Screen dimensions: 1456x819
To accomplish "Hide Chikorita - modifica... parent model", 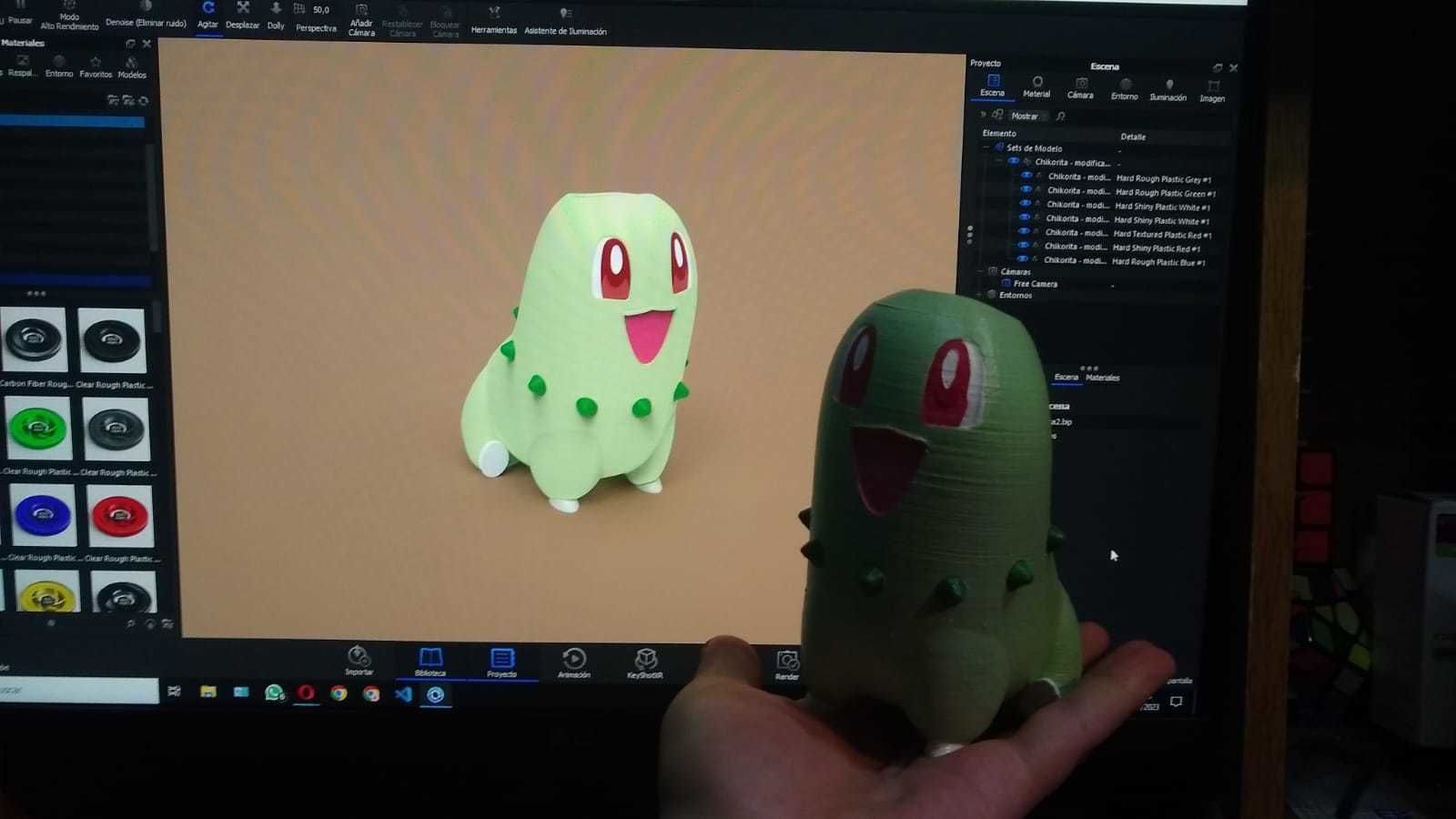I will point(1014,161).
